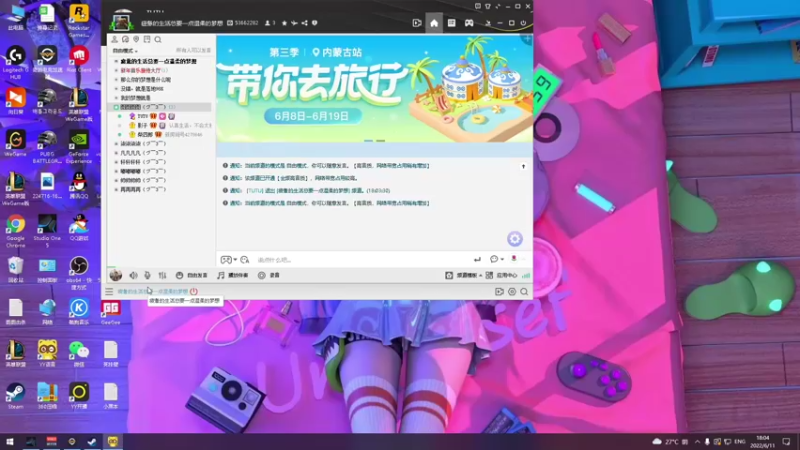This screenshot has width=800, height=450.
Task: Open the chat bubble icon in sidebar toolbar
Action: [126, 39]
